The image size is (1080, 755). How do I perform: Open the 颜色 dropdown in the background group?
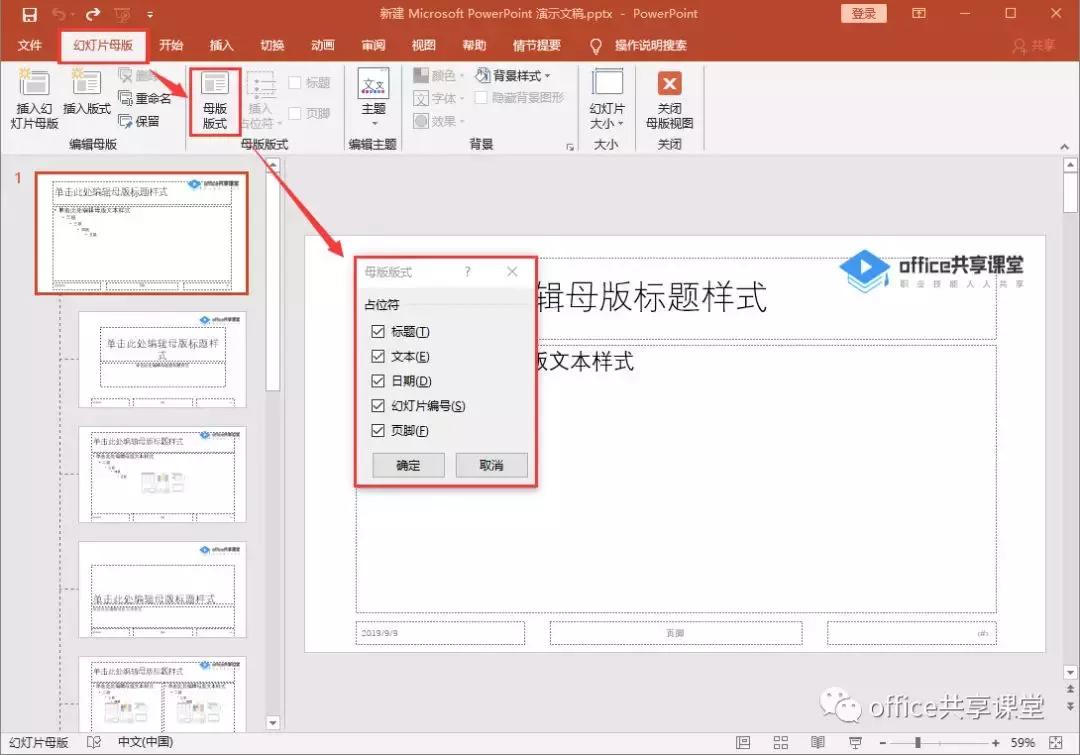pyautogui.click(x=438, y=75)
